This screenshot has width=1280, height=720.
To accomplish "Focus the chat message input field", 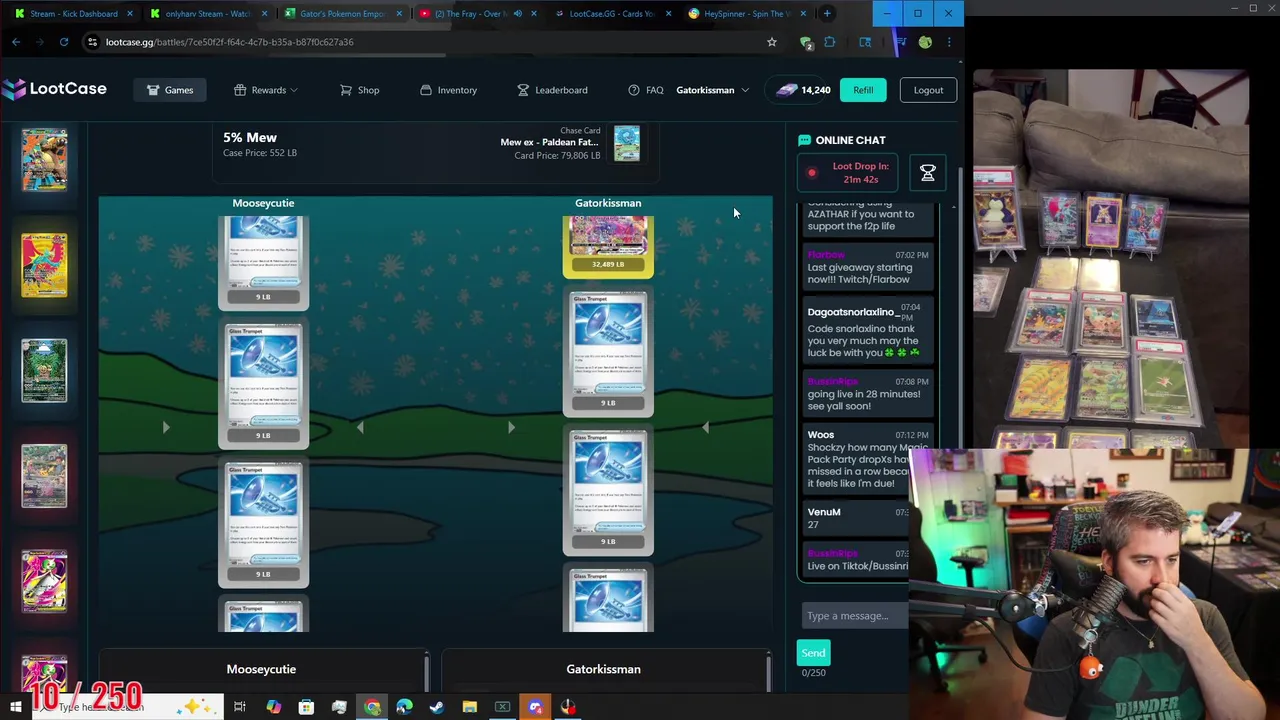I will click(855, 616).
